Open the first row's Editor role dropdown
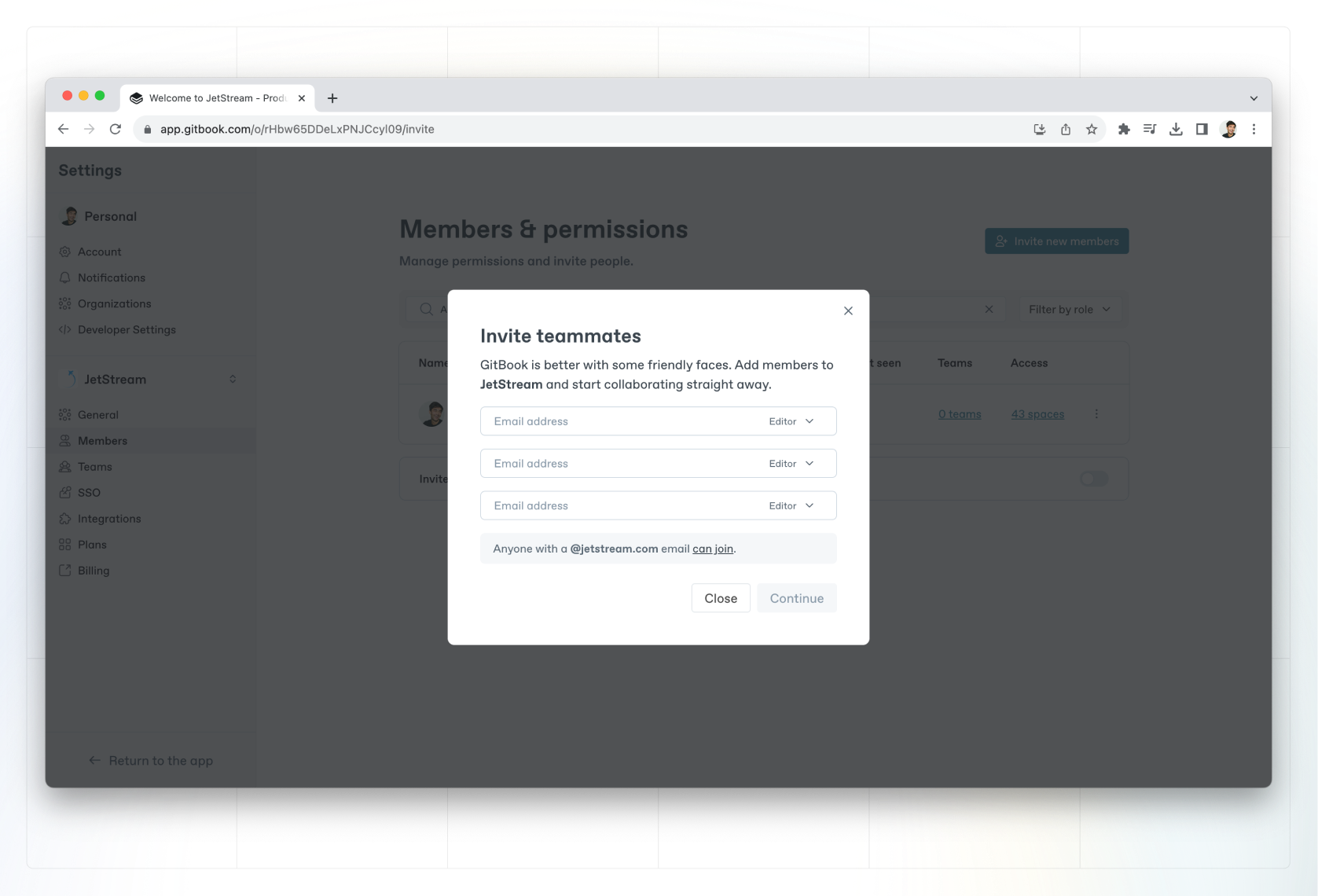Viewport: 1318px width, 896px height. (x=791, y=421)
